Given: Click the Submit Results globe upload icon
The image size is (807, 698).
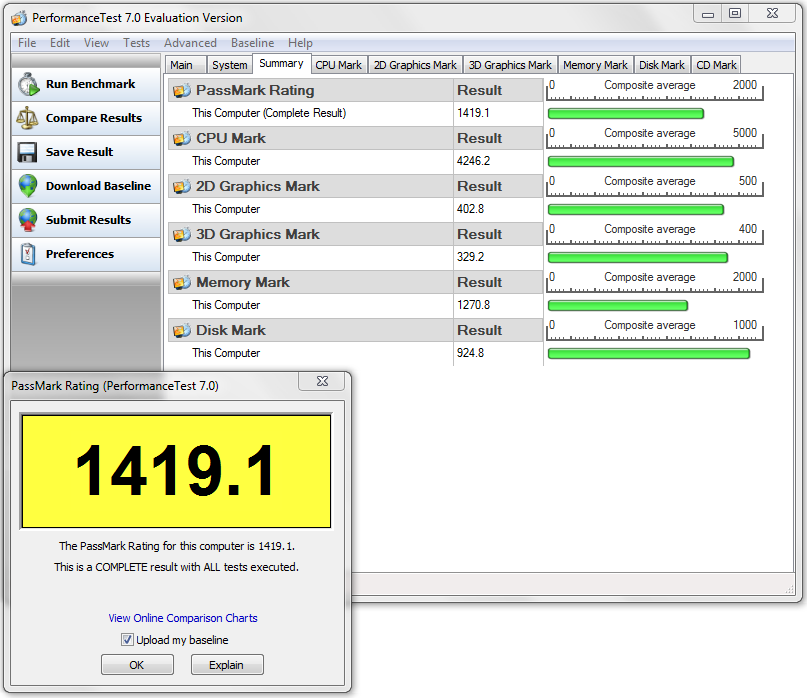Looking at the screenshot, I should point(28,220).
